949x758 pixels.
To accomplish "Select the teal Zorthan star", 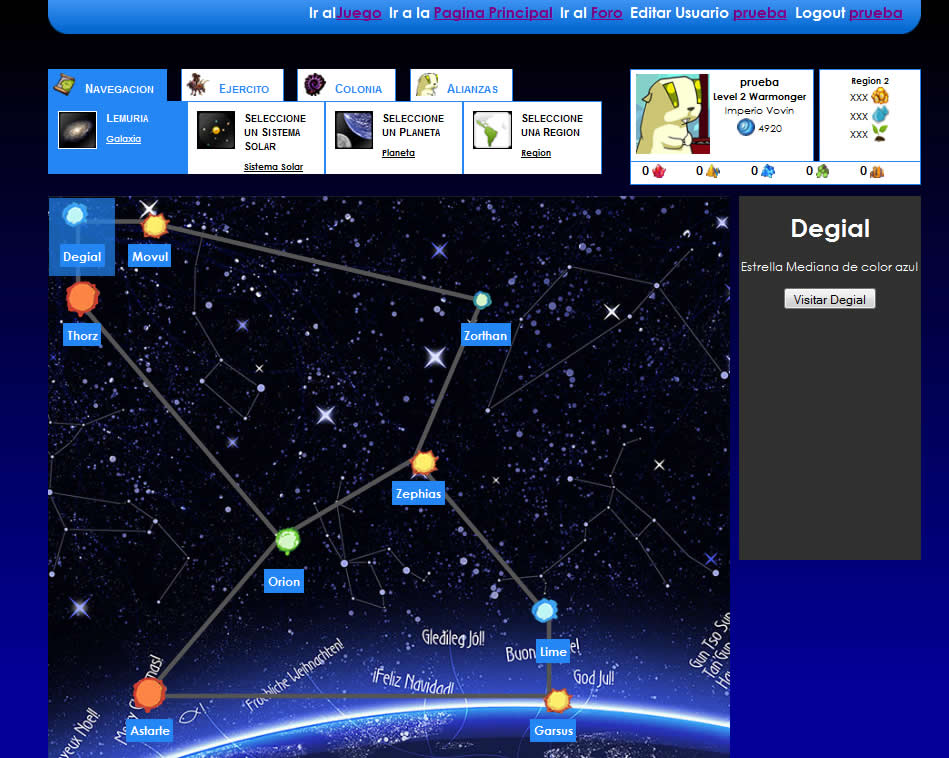I will (x=482, y=299).
